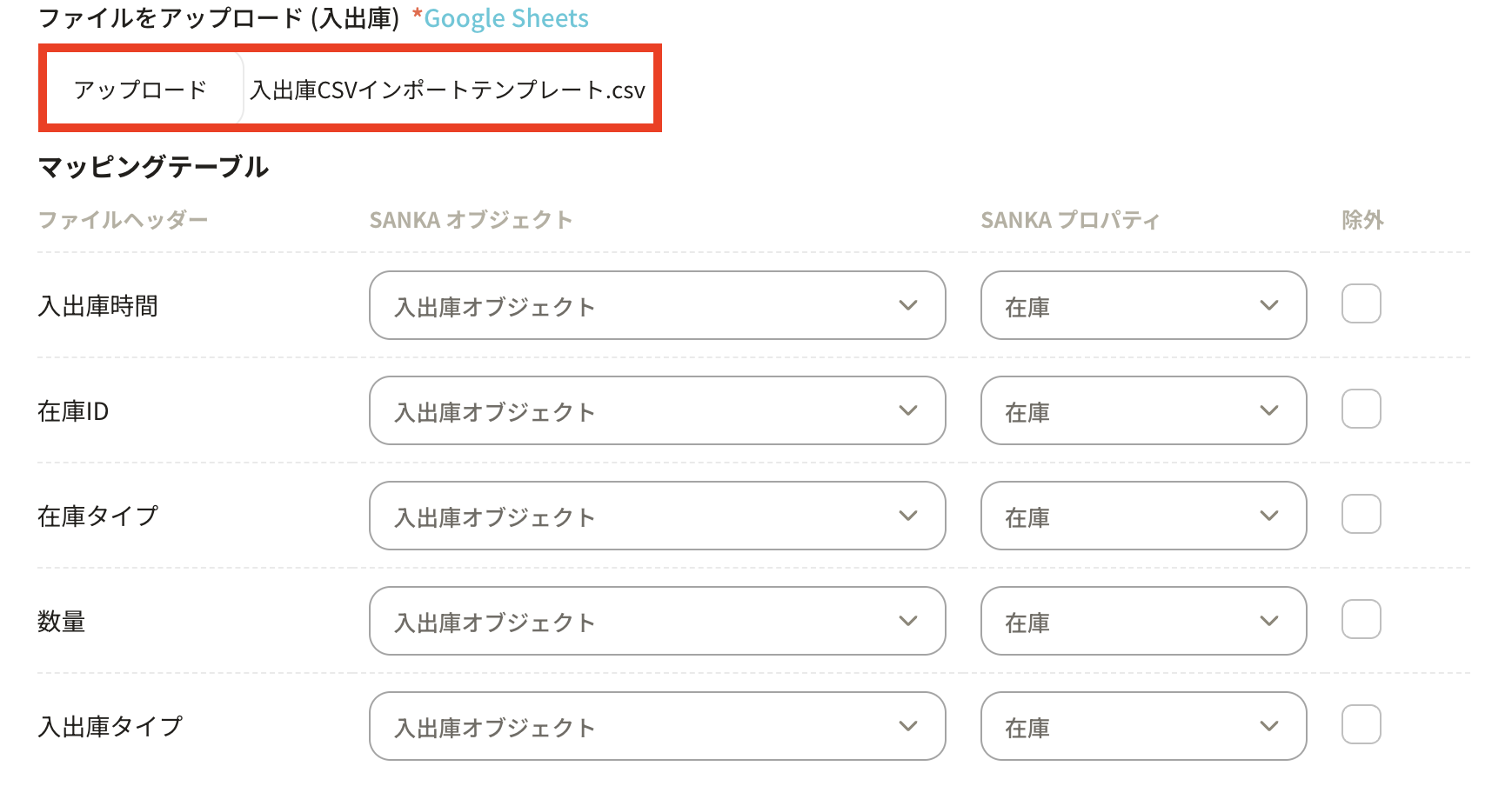Open SANKA object dropdown for 入出庫時間
The width and height of the screenshot is (1512, 786).
(657, 305)
